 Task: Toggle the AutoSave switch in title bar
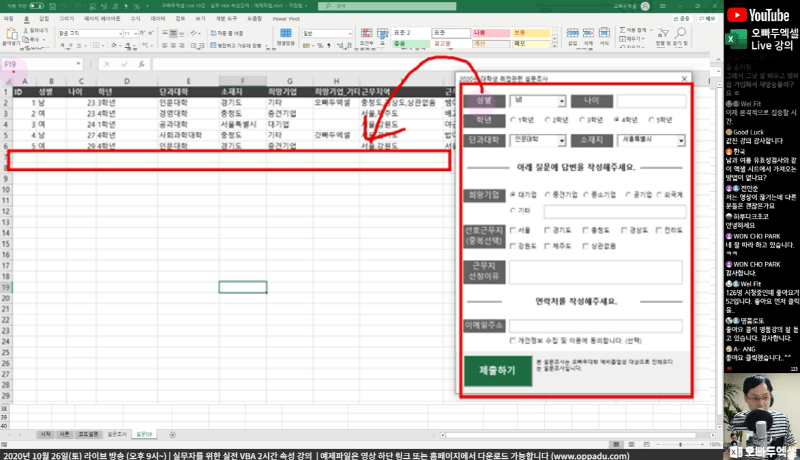coord(36,6)
